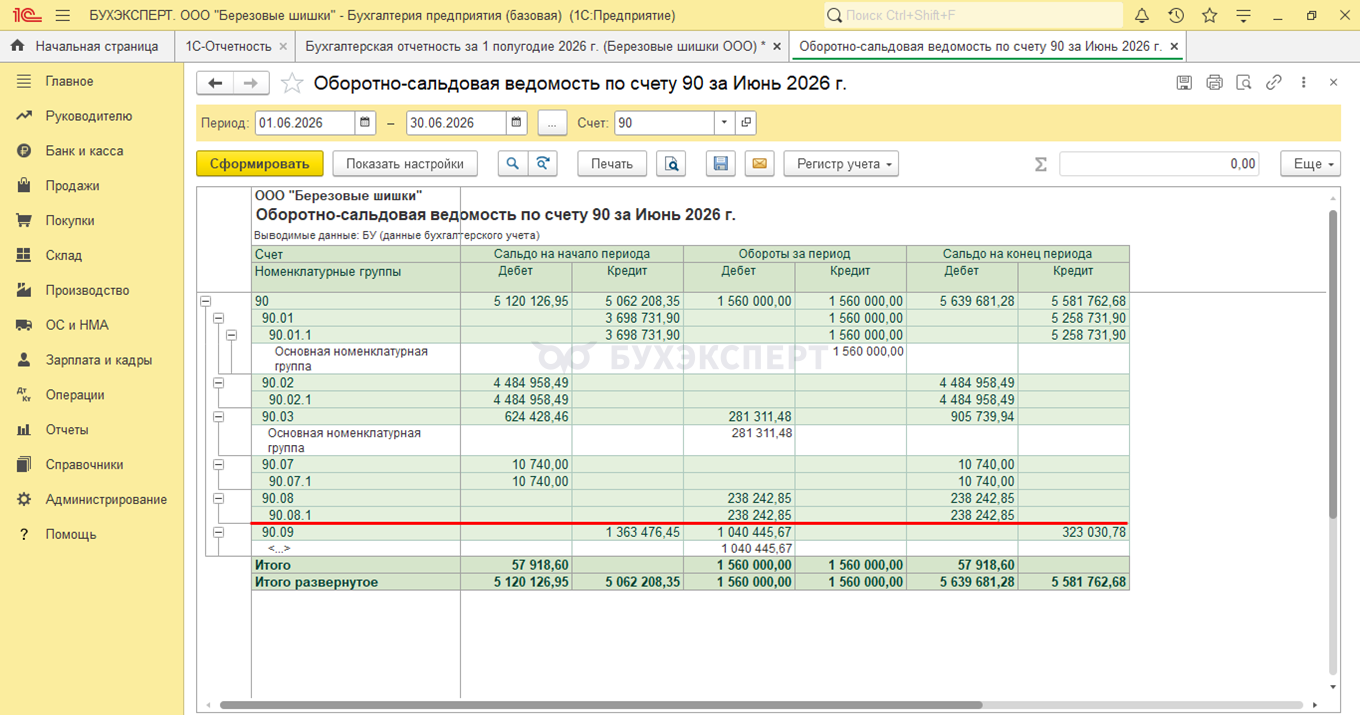
Task: Click the Печать button
Action: coord(612,164)
